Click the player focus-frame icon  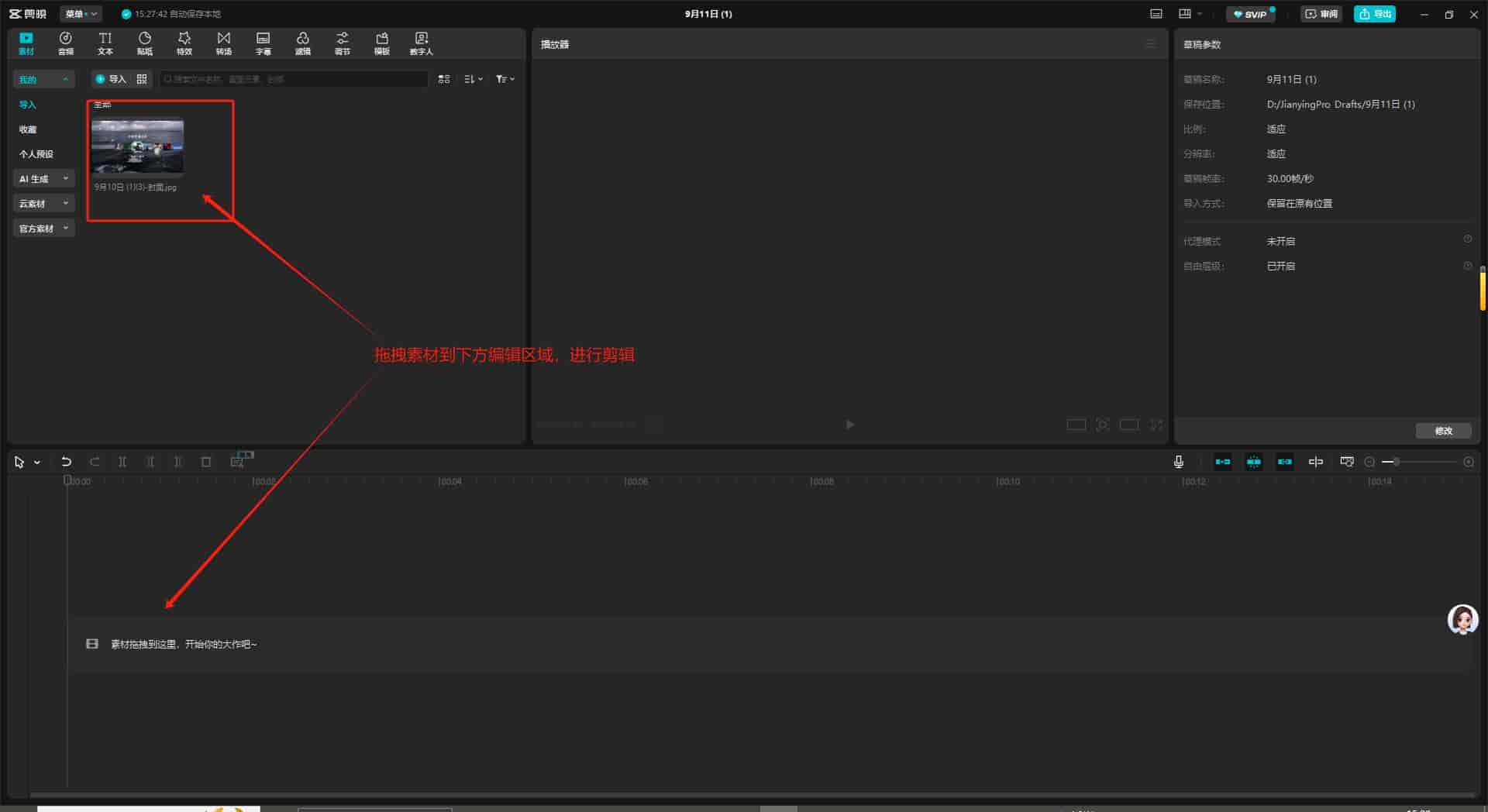tap(1103, 425)
